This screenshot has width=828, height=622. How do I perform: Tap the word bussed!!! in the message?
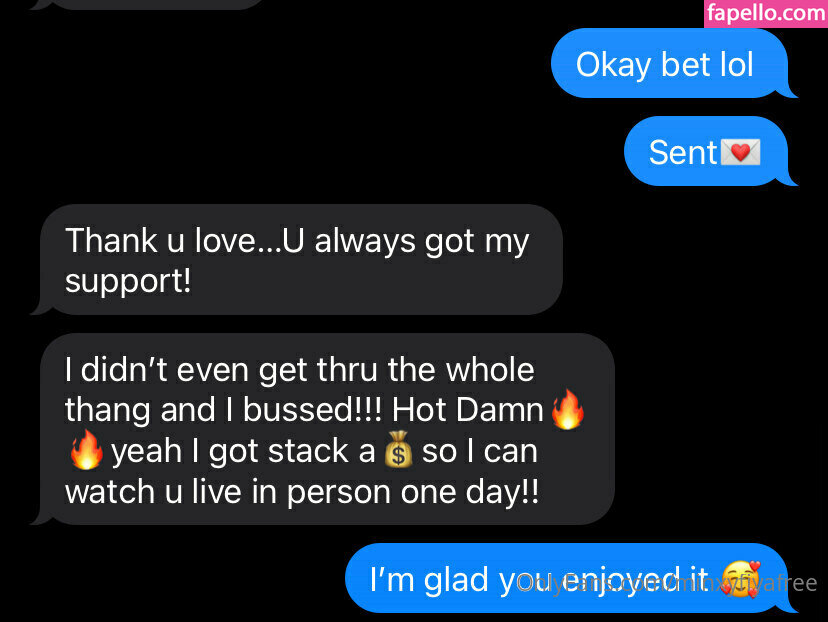click(x=312, y=410)
